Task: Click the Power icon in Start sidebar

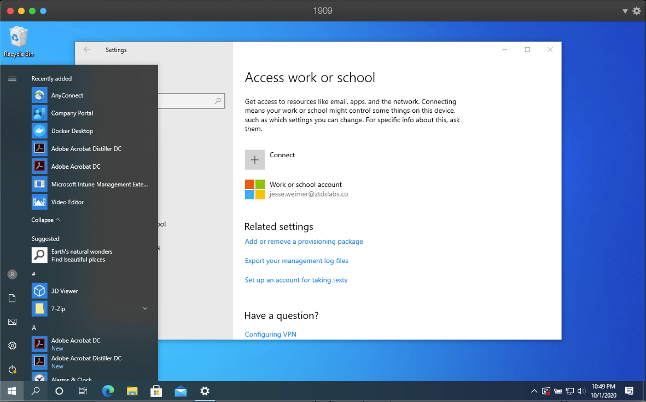Action: [12, 369]
